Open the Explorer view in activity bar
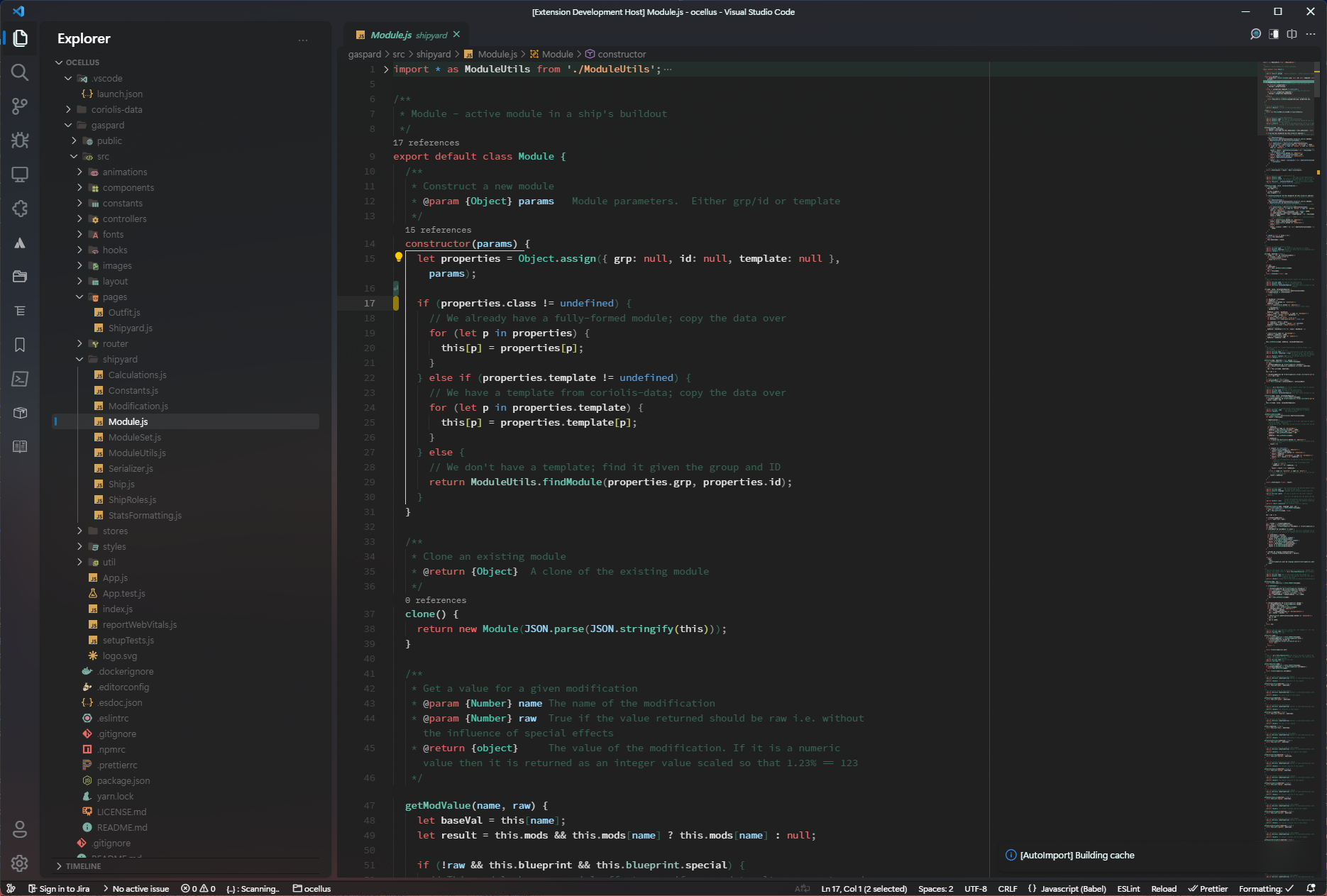 tap(20, 38)
